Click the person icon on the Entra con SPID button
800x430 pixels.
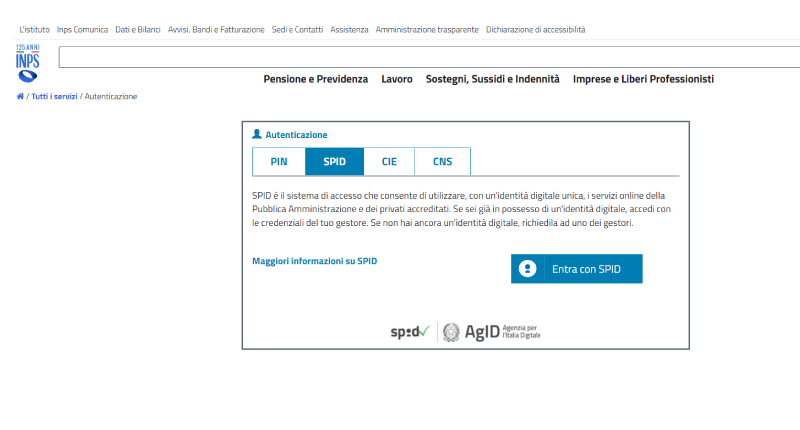coord(528,269)
